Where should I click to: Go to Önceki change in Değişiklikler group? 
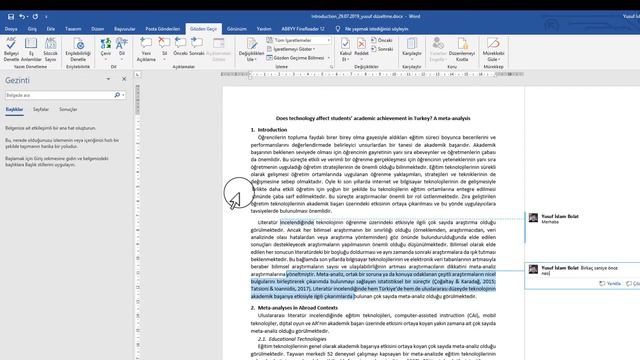coord(382,40)
